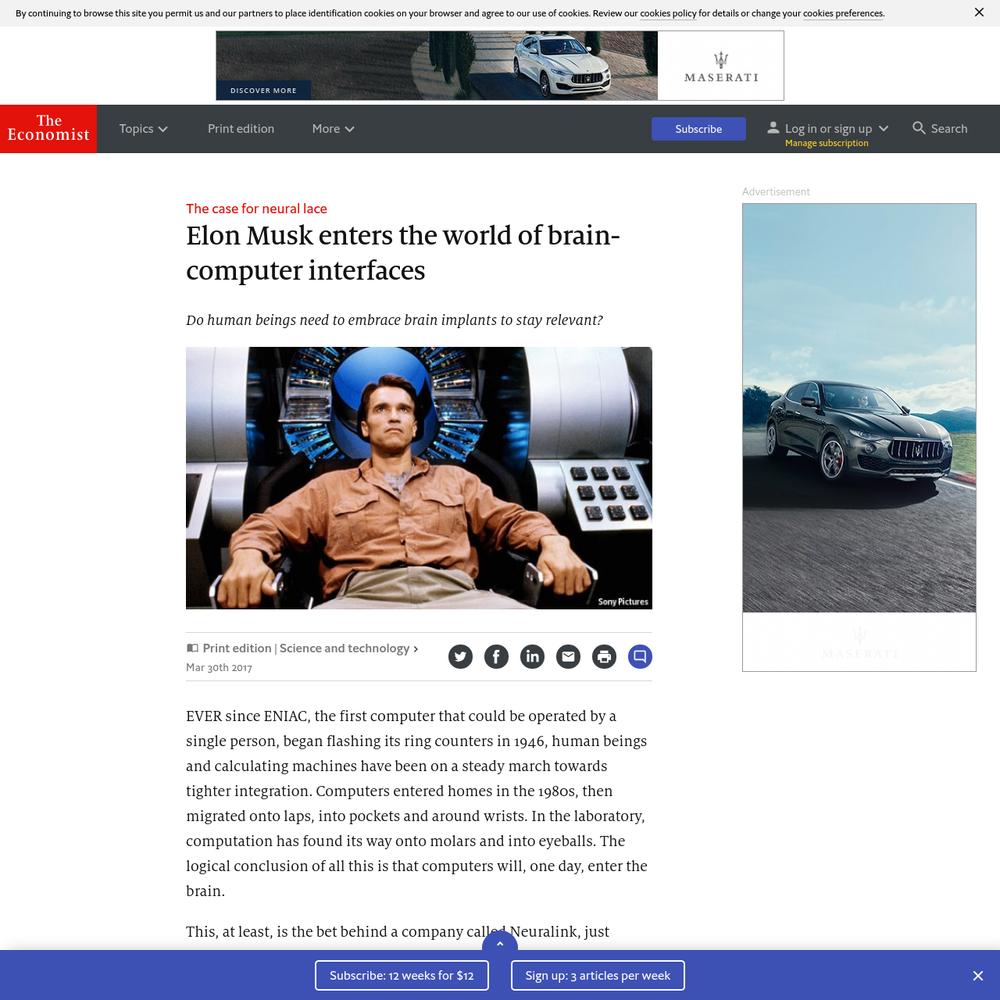The image size is (1000, 1000).
Task: Open the cookies policy link
Action: pyautogui.click(x=668, y=13)
